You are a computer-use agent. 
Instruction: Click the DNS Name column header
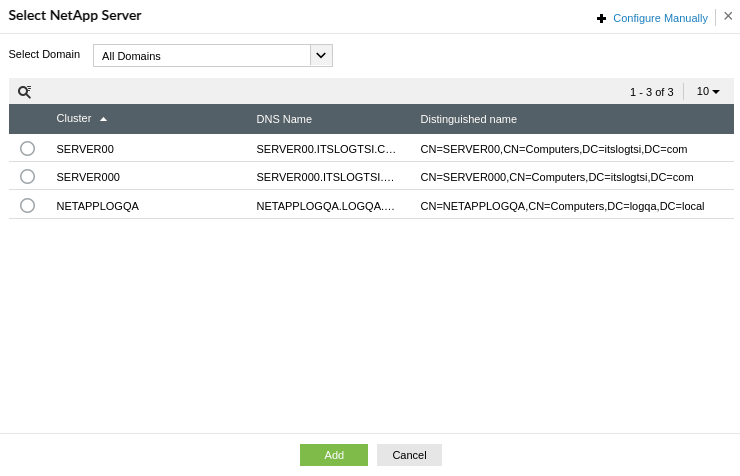pyautogui.click(x=284, y=119)
